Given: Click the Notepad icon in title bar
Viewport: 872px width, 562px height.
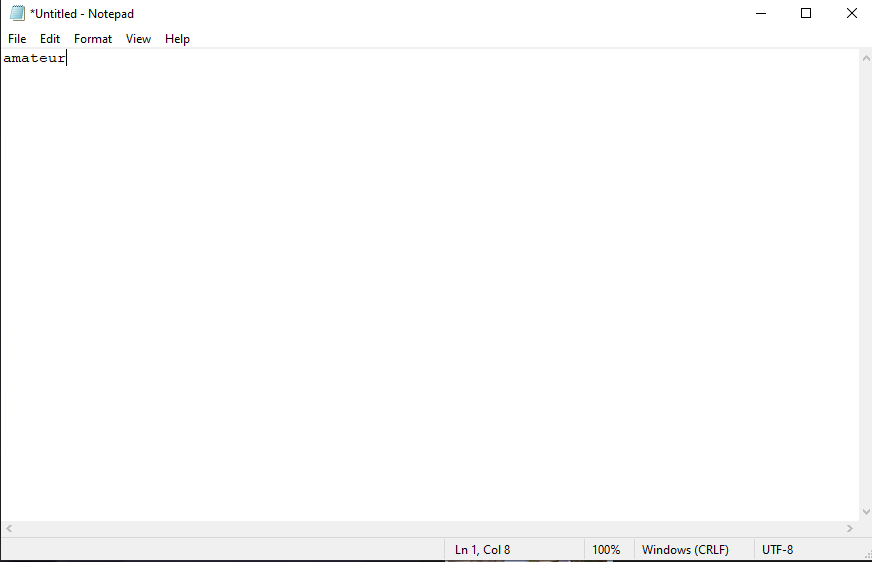Looking at the screenshot, I should (x=17, y=14).
